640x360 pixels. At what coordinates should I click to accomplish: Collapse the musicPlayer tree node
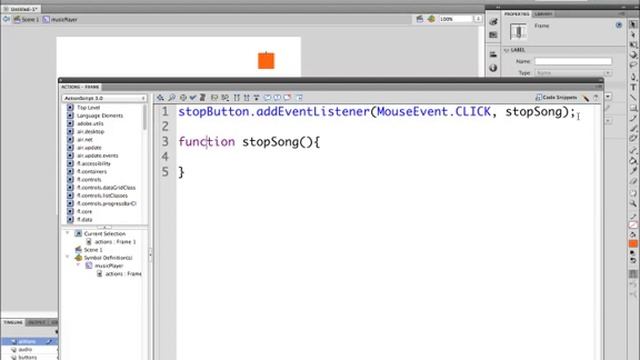point(78,265)
